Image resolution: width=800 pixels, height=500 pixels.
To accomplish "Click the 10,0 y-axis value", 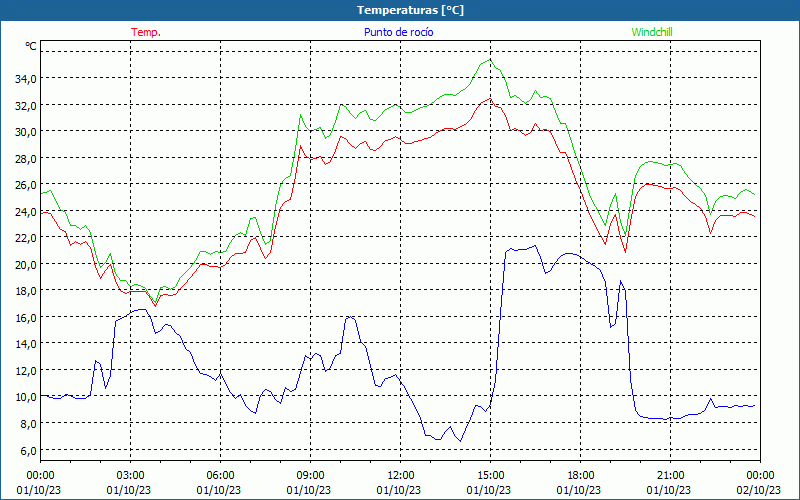I will tap(25, 396).
